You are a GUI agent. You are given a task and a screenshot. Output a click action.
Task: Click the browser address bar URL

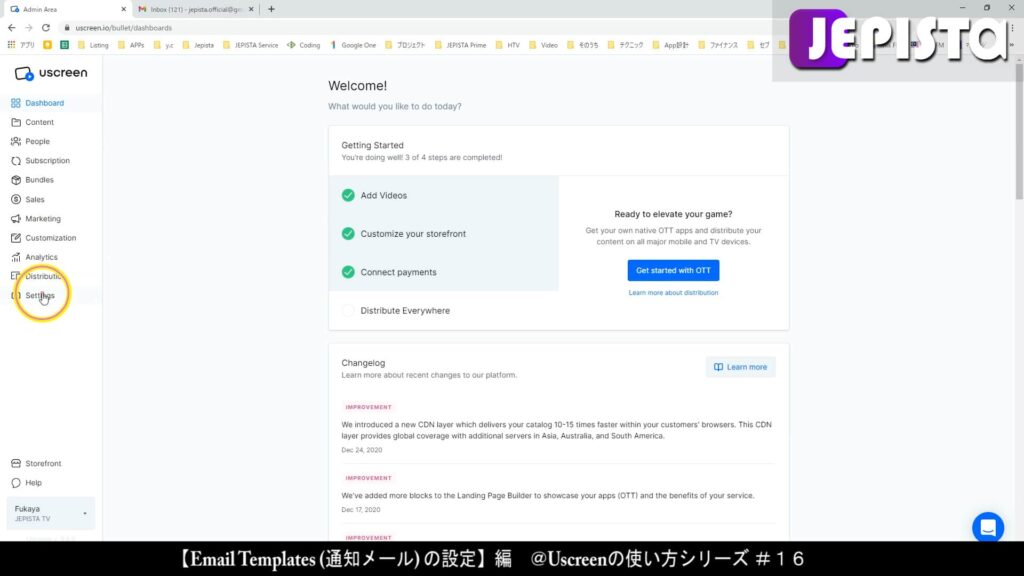tap(123, 28)
